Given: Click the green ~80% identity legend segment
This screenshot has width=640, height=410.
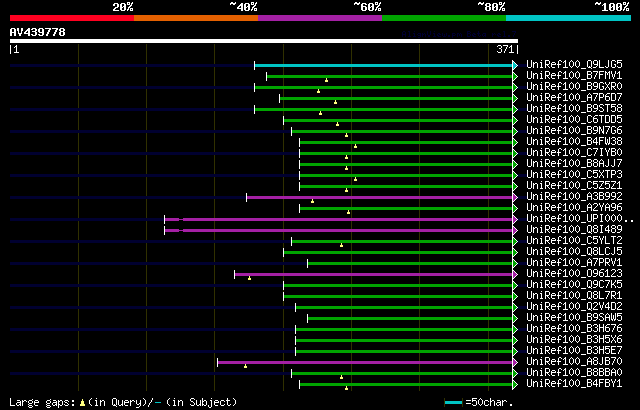Looking at the screenshot, I should tap(444, 18).
